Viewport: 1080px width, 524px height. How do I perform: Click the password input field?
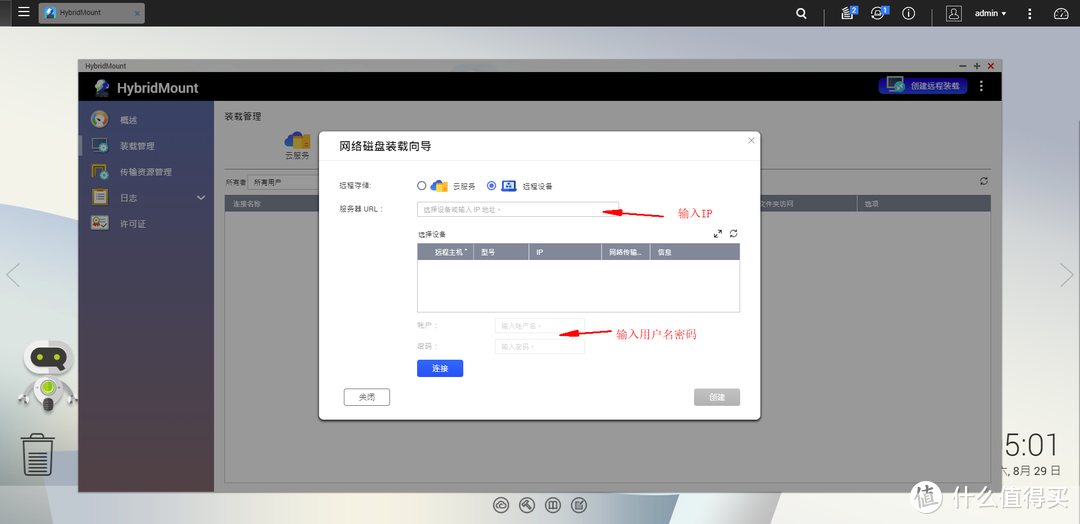click(x=539, y=346)
